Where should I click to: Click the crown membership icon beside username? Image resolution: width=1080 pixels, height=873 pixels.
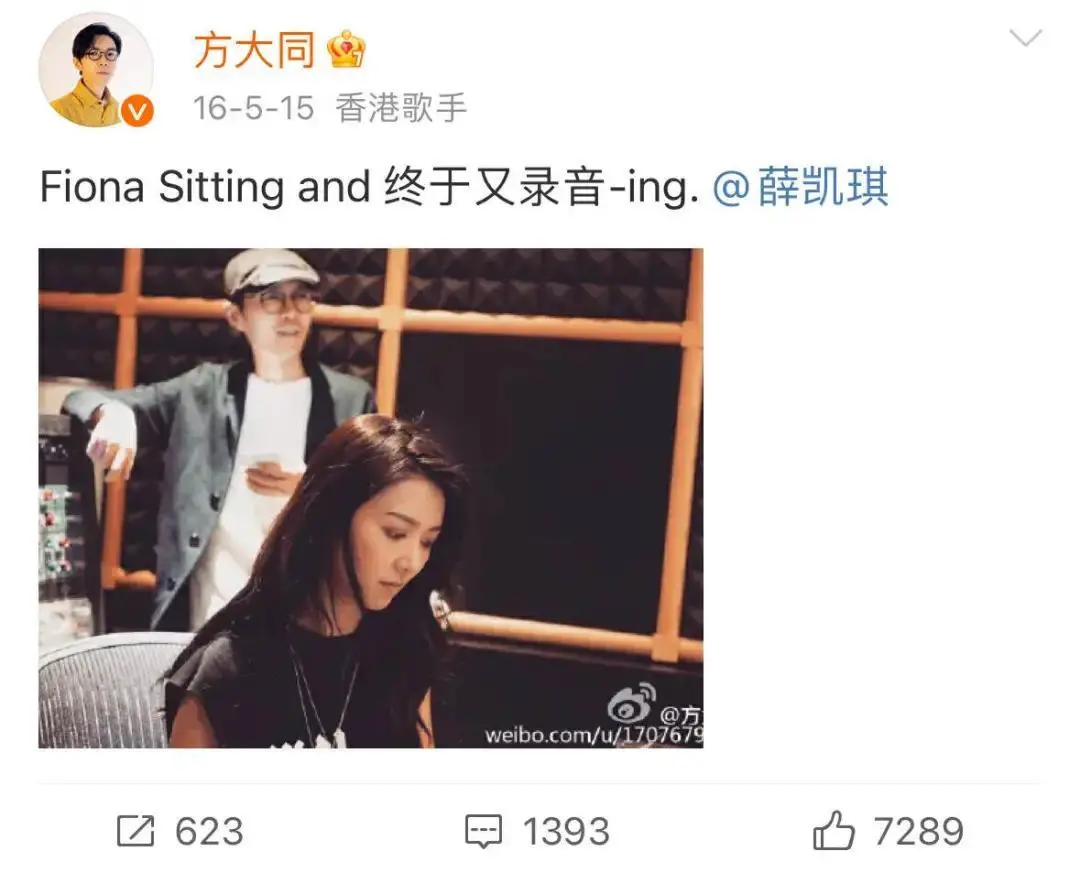(347, 49)
